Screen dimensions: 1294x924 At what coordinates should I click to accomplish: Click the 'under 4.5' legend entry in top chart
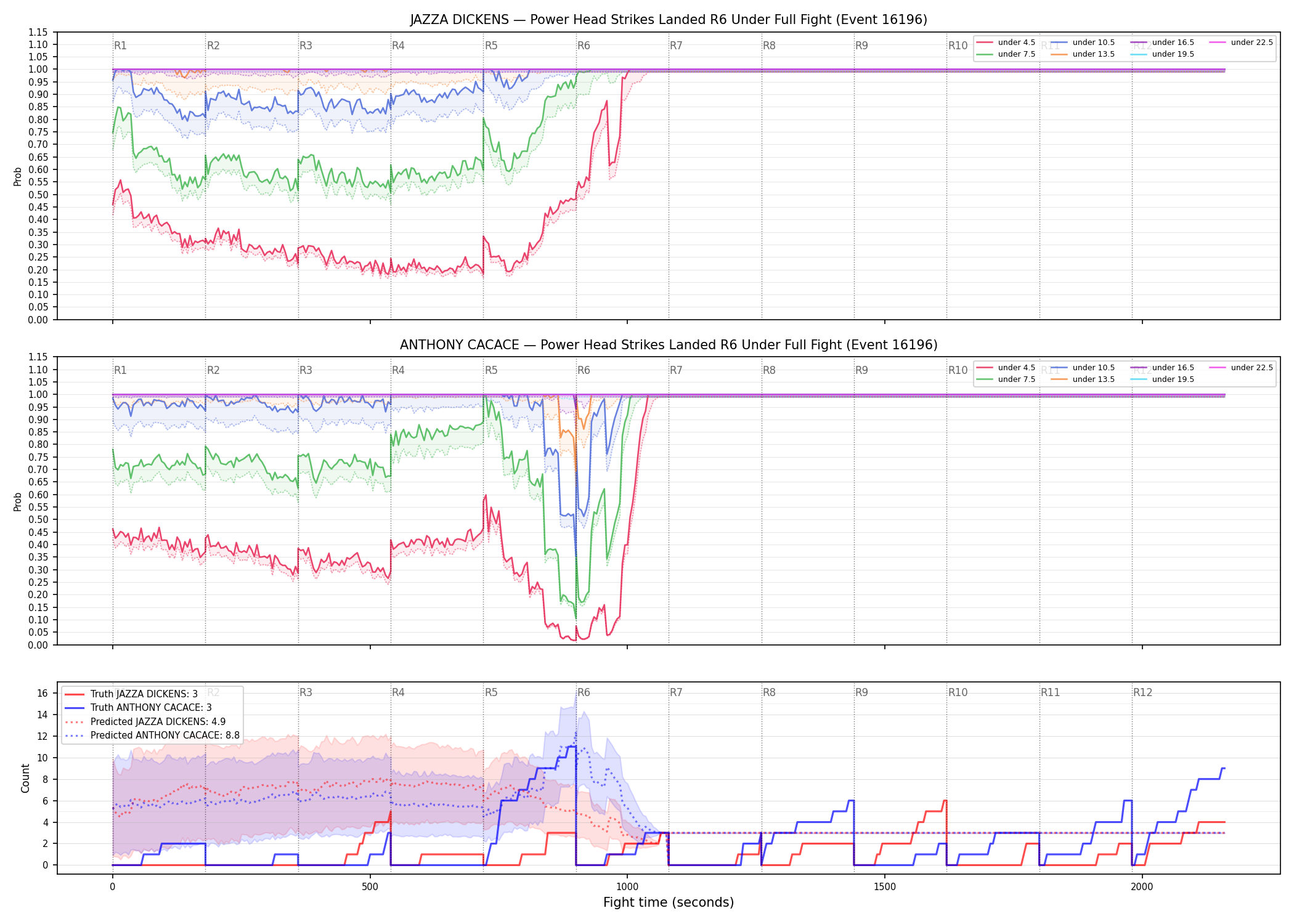point(1006,43)
